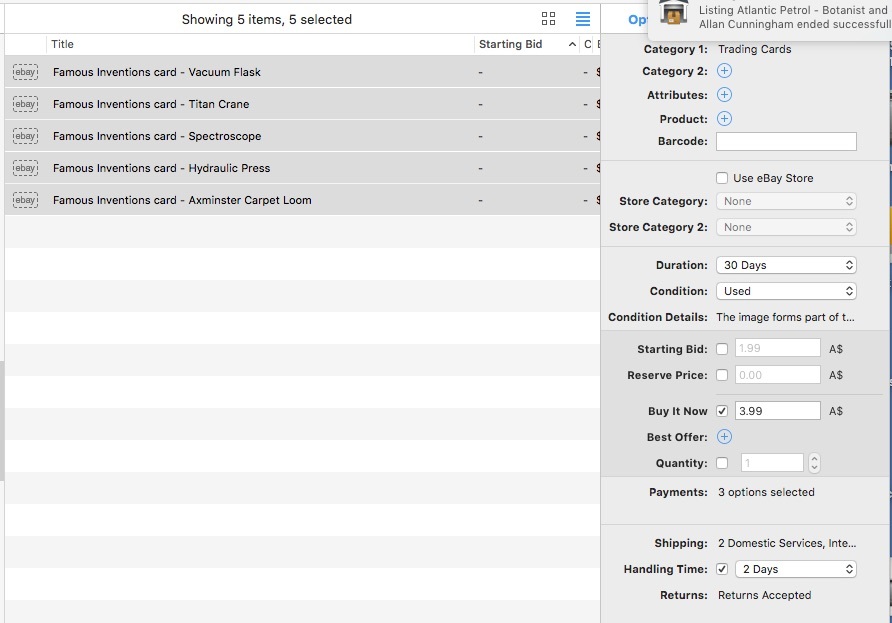The height and width of the screenshot is (623, 892).
Task: Click Shipping 2 Domestic Services value
Action: click(787, 543)
